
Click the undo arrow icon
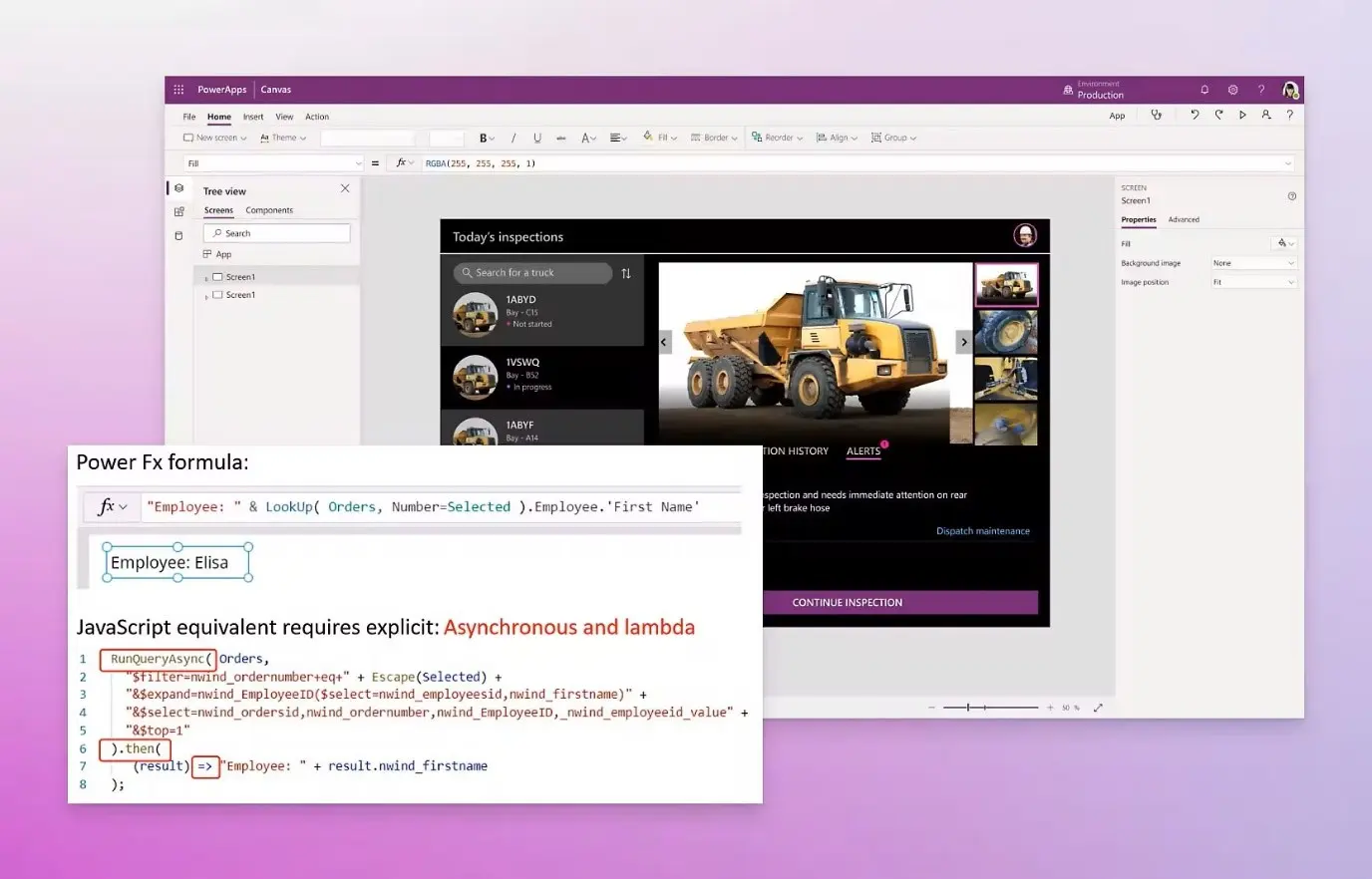[1195, 116]
